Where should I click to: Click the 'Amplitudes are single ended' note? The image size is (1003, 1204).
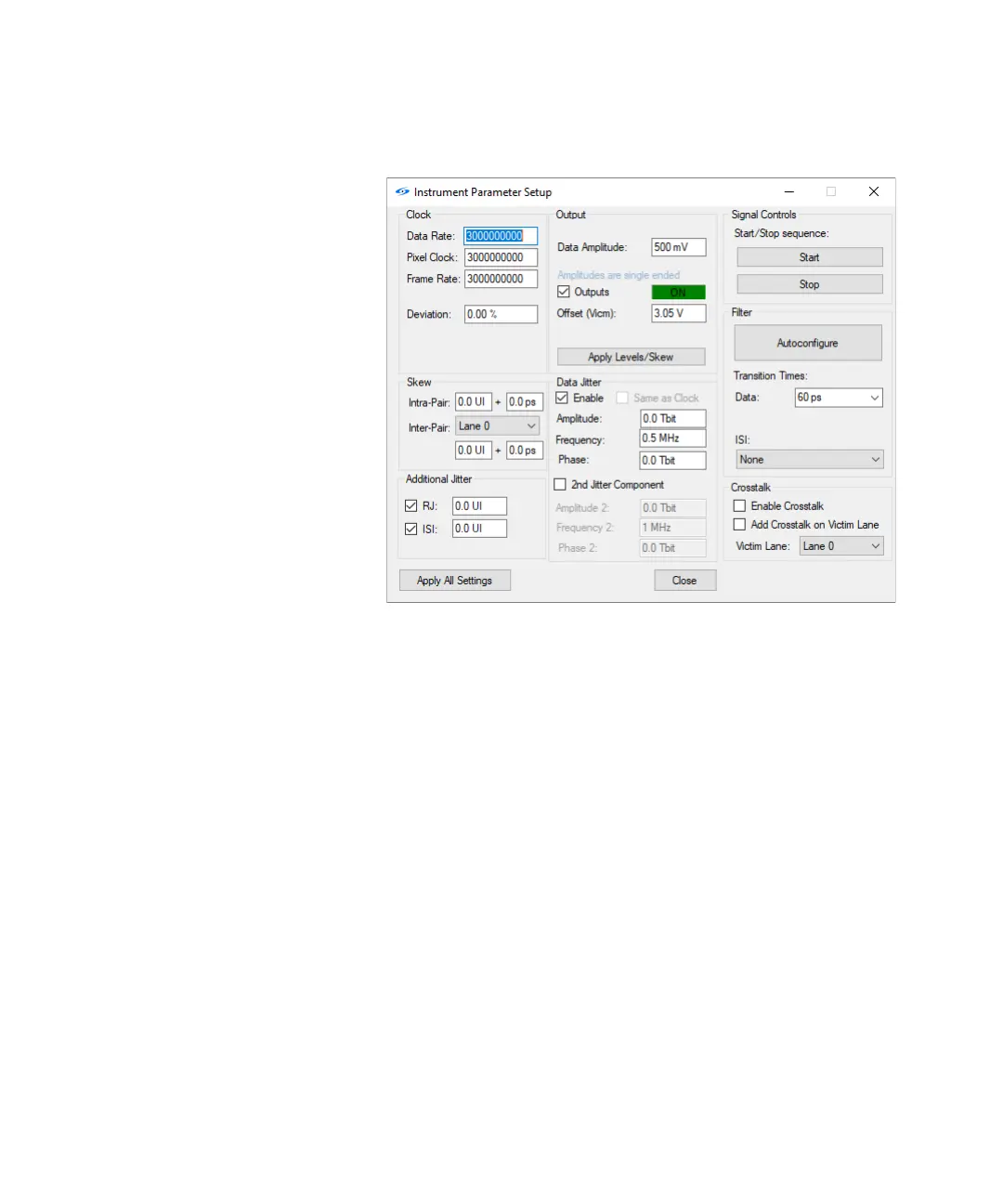[x=619, y=275]
